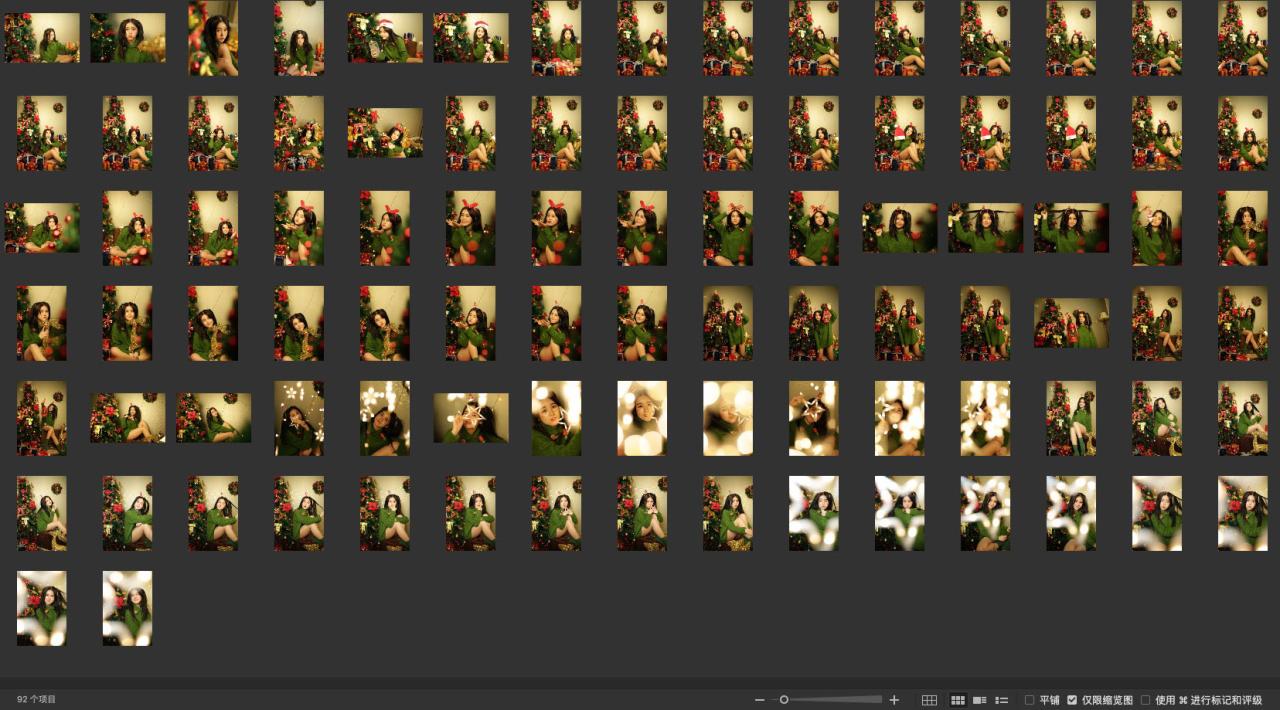Select the first thumbnail in the top row
The image size is (1280, 710).
(x=42, y=38)
